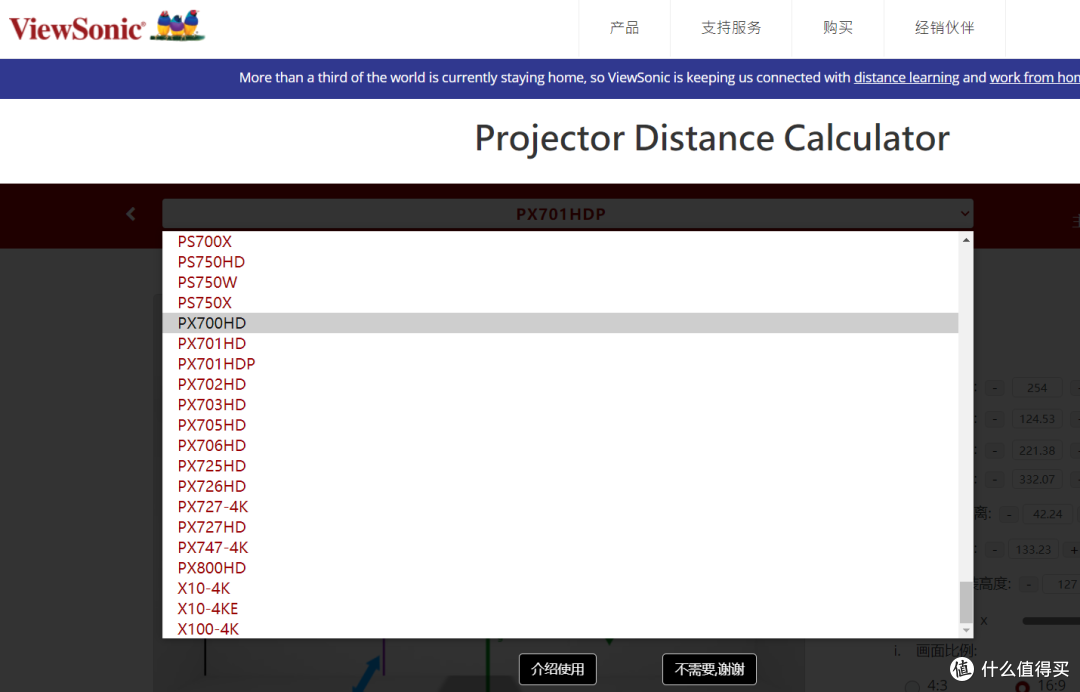This screenshot has width=1080, height=692.
Task: Select the 16:9 aspect ratio radio
Action: tap(1023, 686)
